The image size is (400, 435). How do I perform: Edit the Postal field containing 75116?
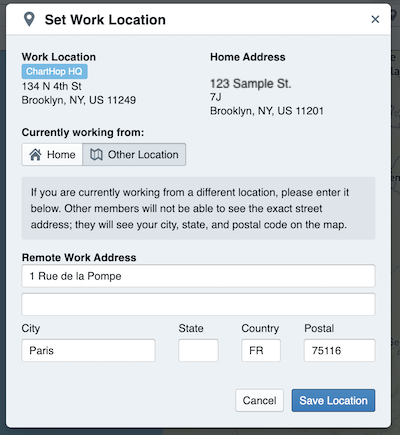[339, 350]
